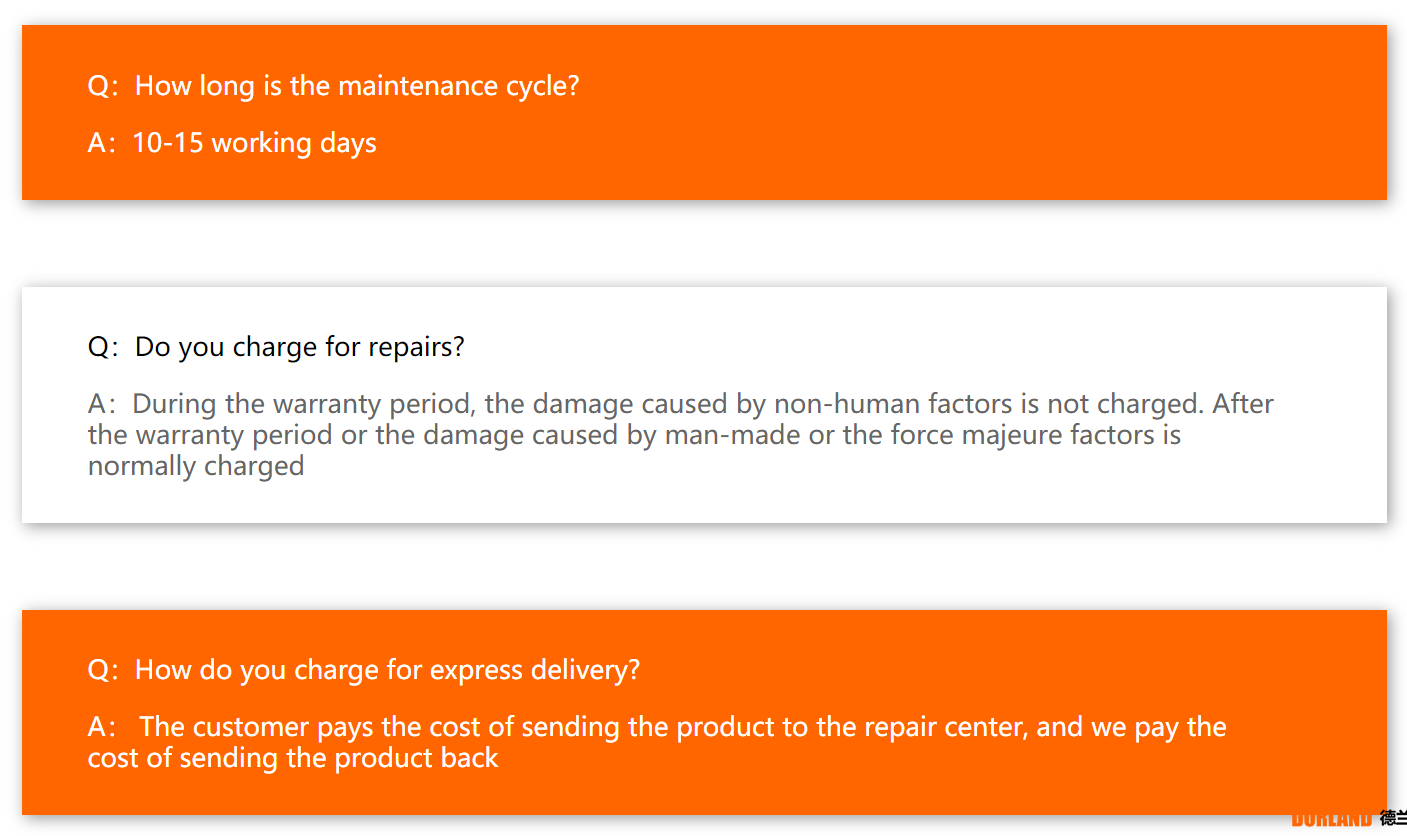Viewport: 1407px width, 836px height.
Task: Click the 'Q' label of the repairs question
Action: [x=100, y=348]
